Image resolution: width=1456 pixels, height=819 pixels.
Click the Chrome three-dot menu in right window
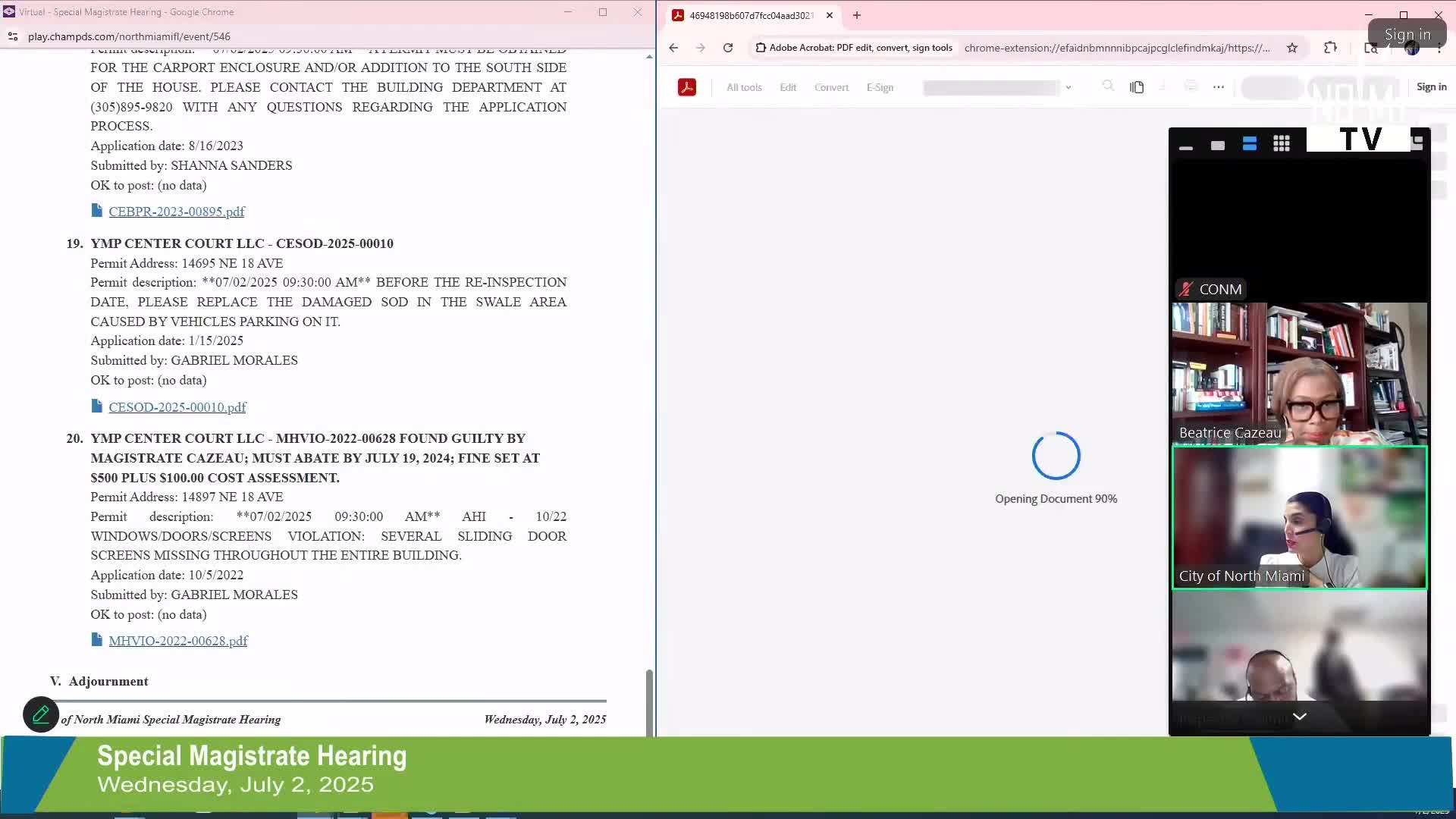pyautogui.click(x=1439, y=49)
